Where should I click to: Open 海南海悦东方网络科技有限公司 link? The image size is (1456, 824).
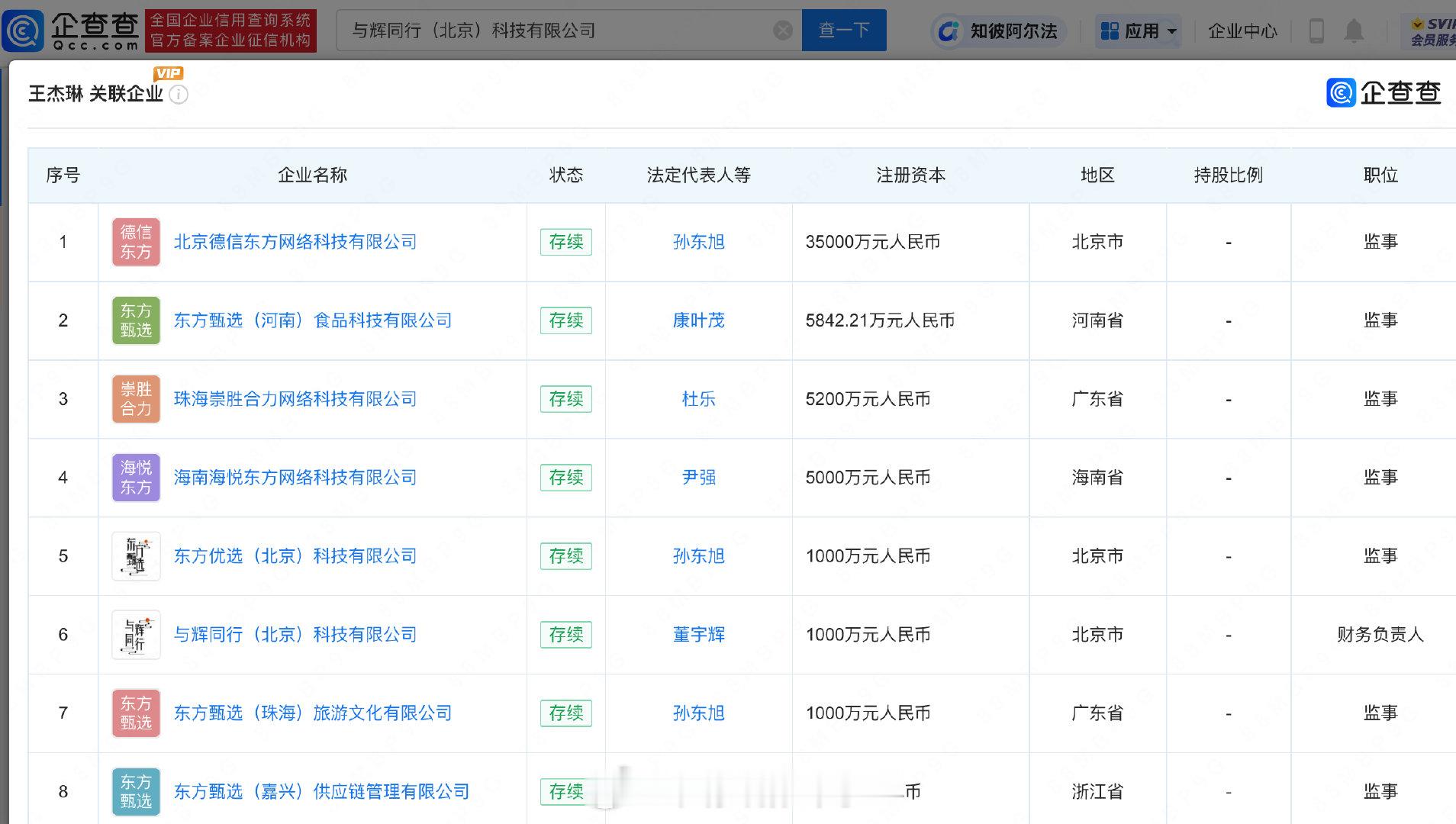pyautogui.click(x=295, y=478)
